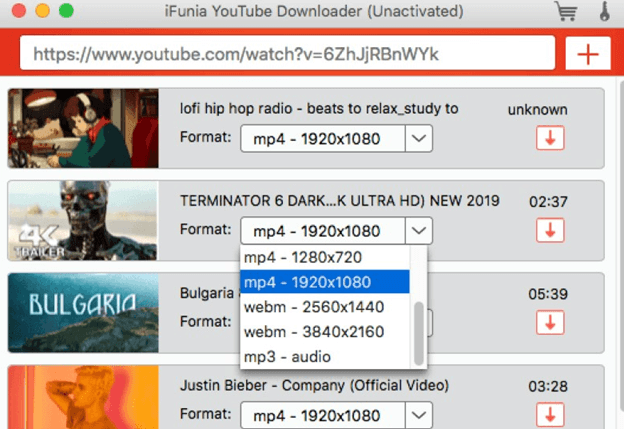624x429 pixels.
Task: Click the green zoom window button
Action: coord(66,11)
